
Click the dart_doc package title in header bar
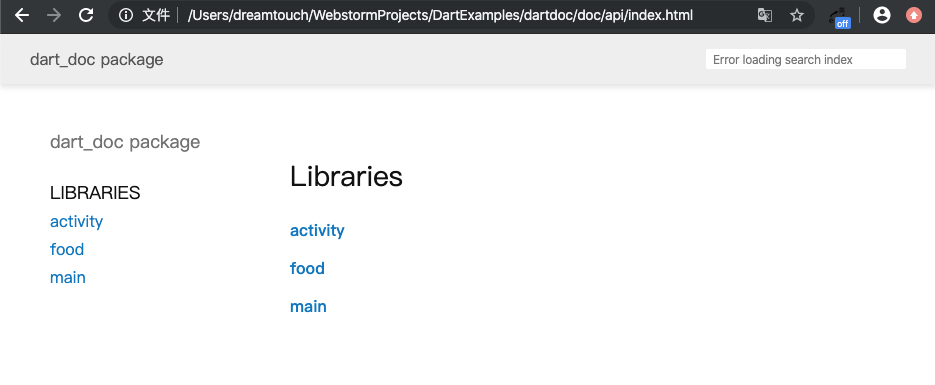coord(97,60)
